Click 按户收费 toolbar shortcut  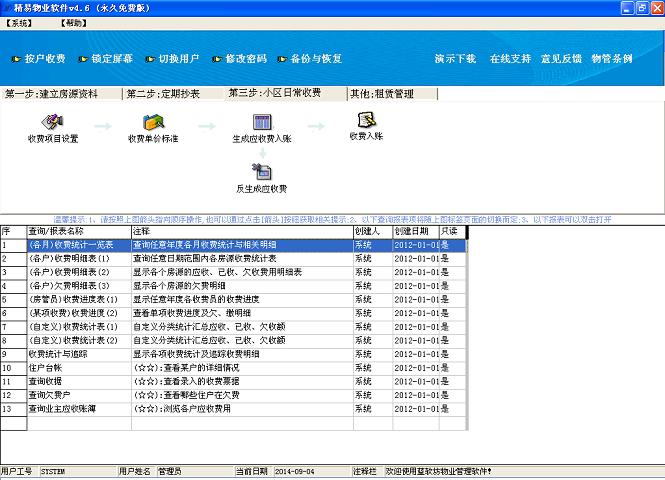39,59
